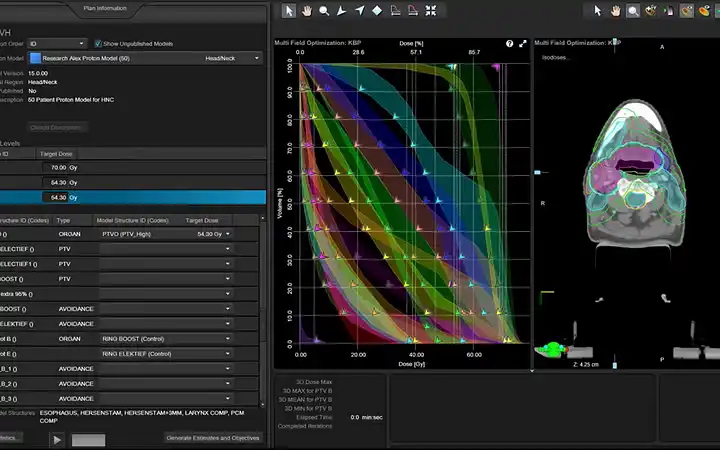720x450 pixels.
Task: Click Generate Estimates and Objectives button
Action: (212, 437)
